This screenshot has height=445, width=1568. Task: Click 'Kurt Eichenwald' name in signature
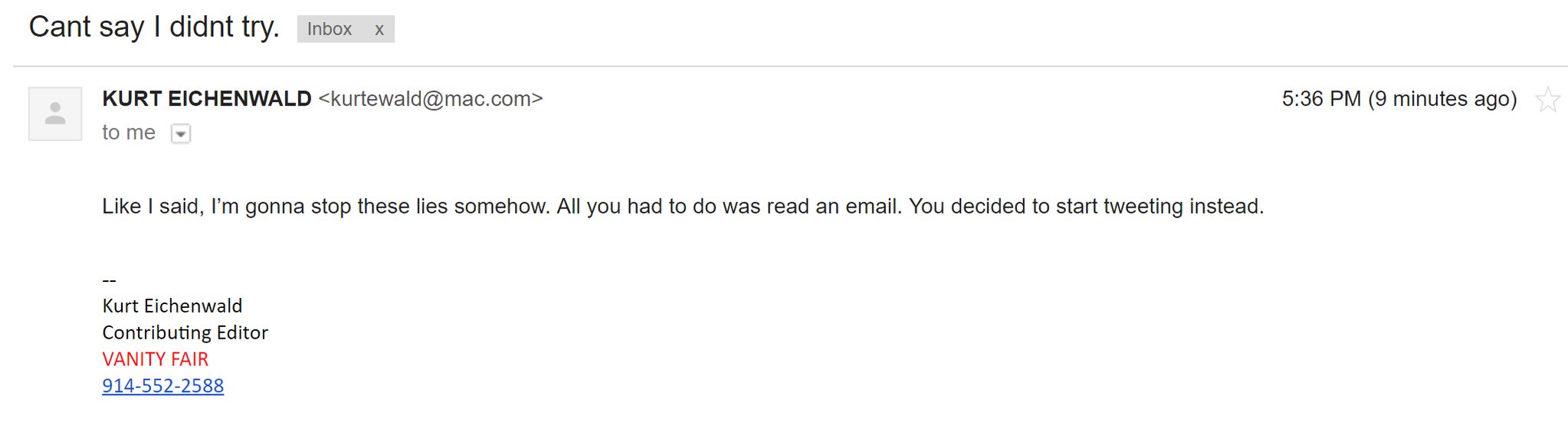tap(172, 306)
